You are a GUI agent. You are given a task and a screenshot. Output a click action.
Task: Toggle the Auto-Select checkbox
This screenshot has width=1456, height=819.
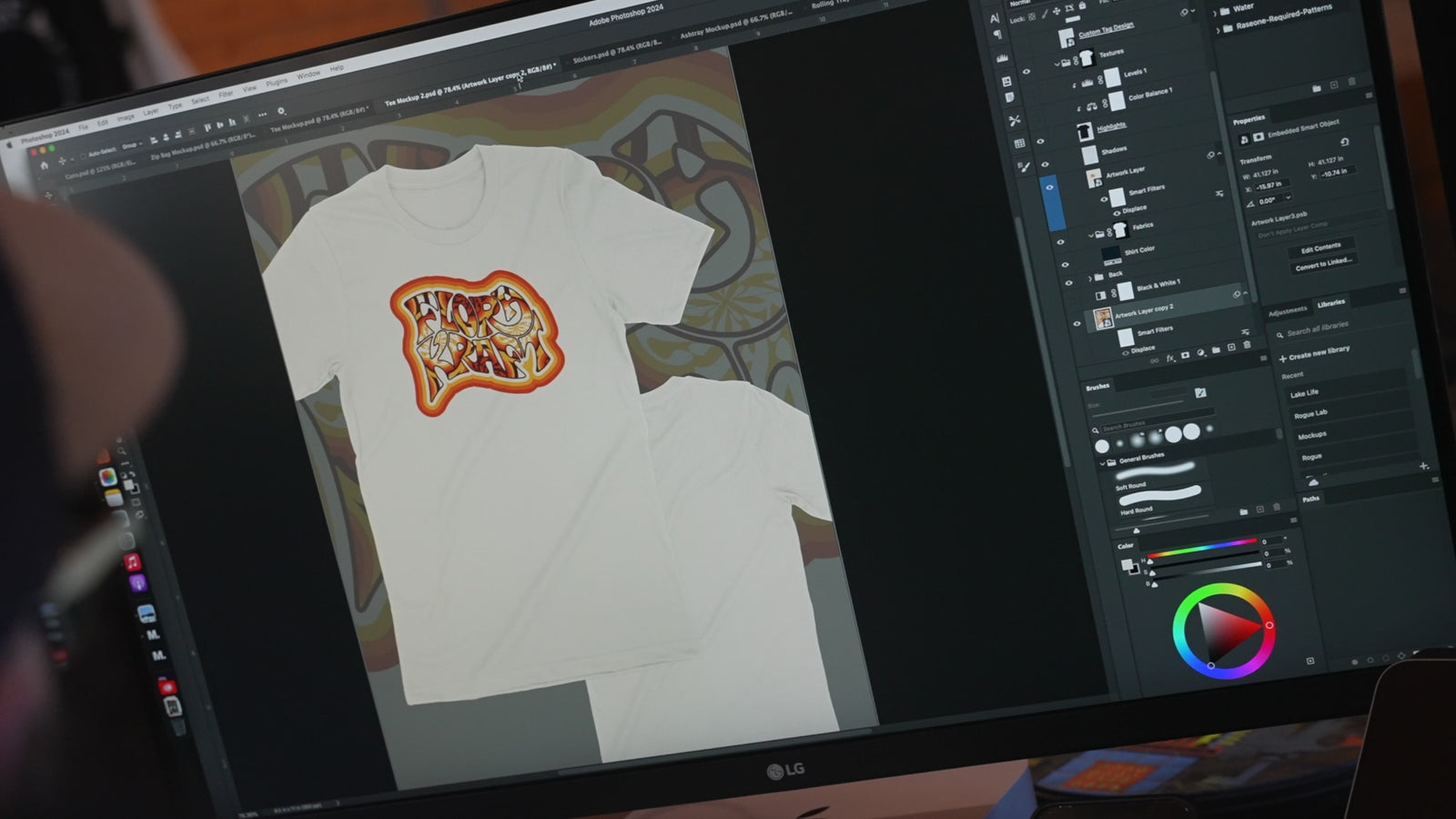(83, 155)
